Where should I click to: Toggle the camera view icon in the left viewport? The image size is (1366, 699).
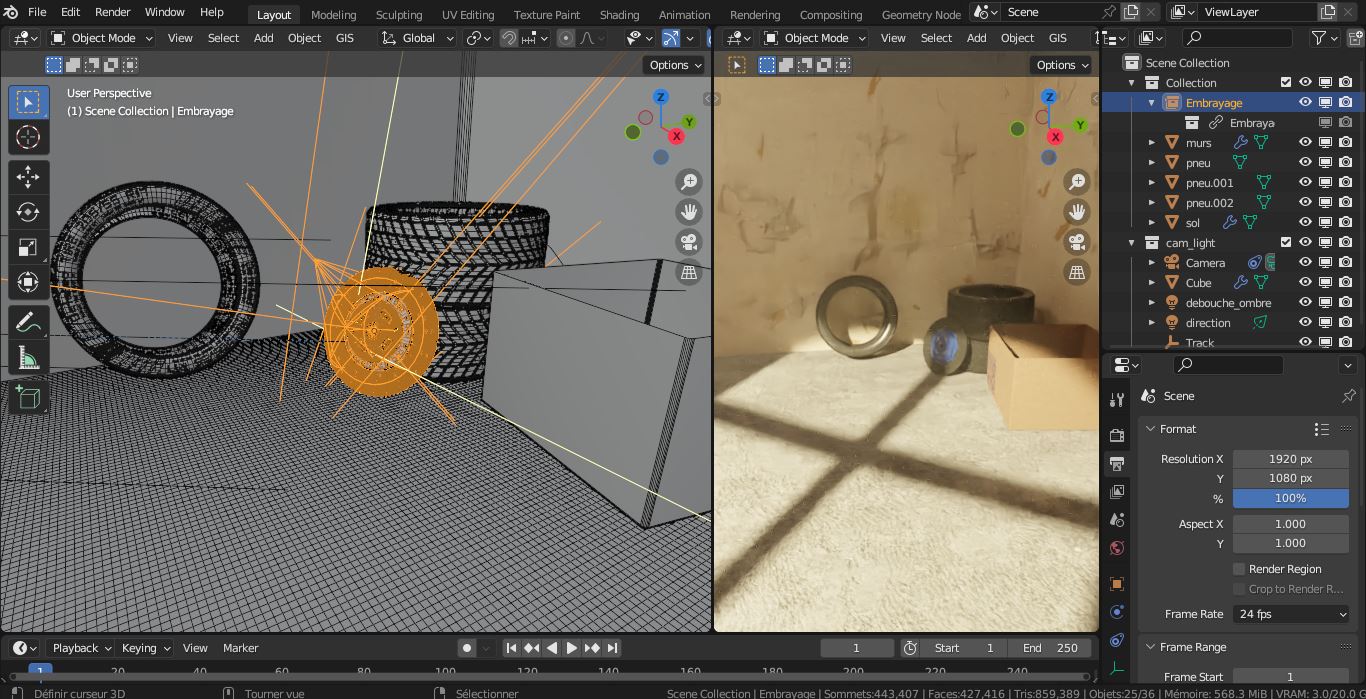[x=688, y=242]
